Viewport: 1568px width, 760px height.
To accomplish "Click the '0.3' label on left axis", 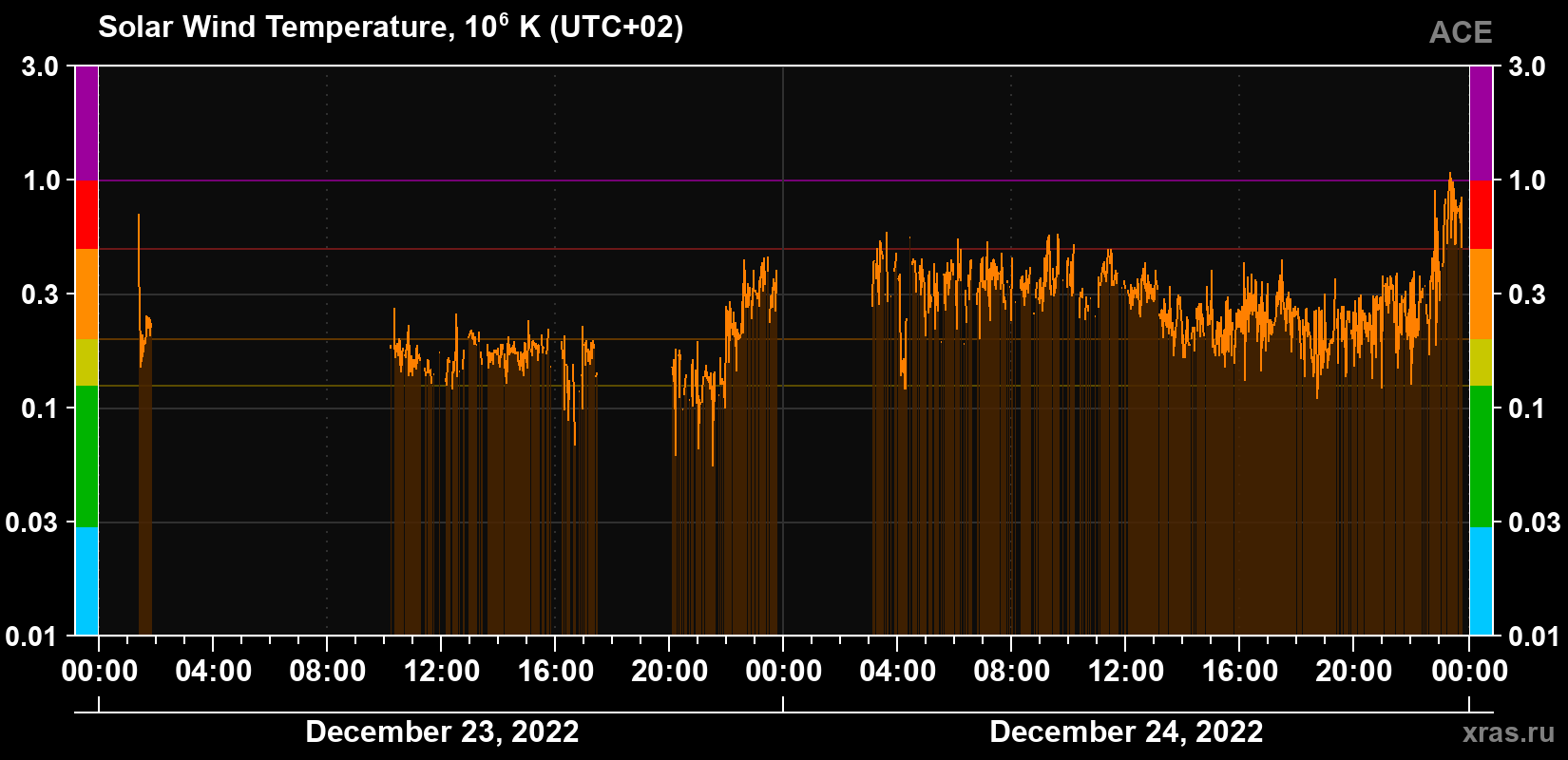I will tap(40, 294).
